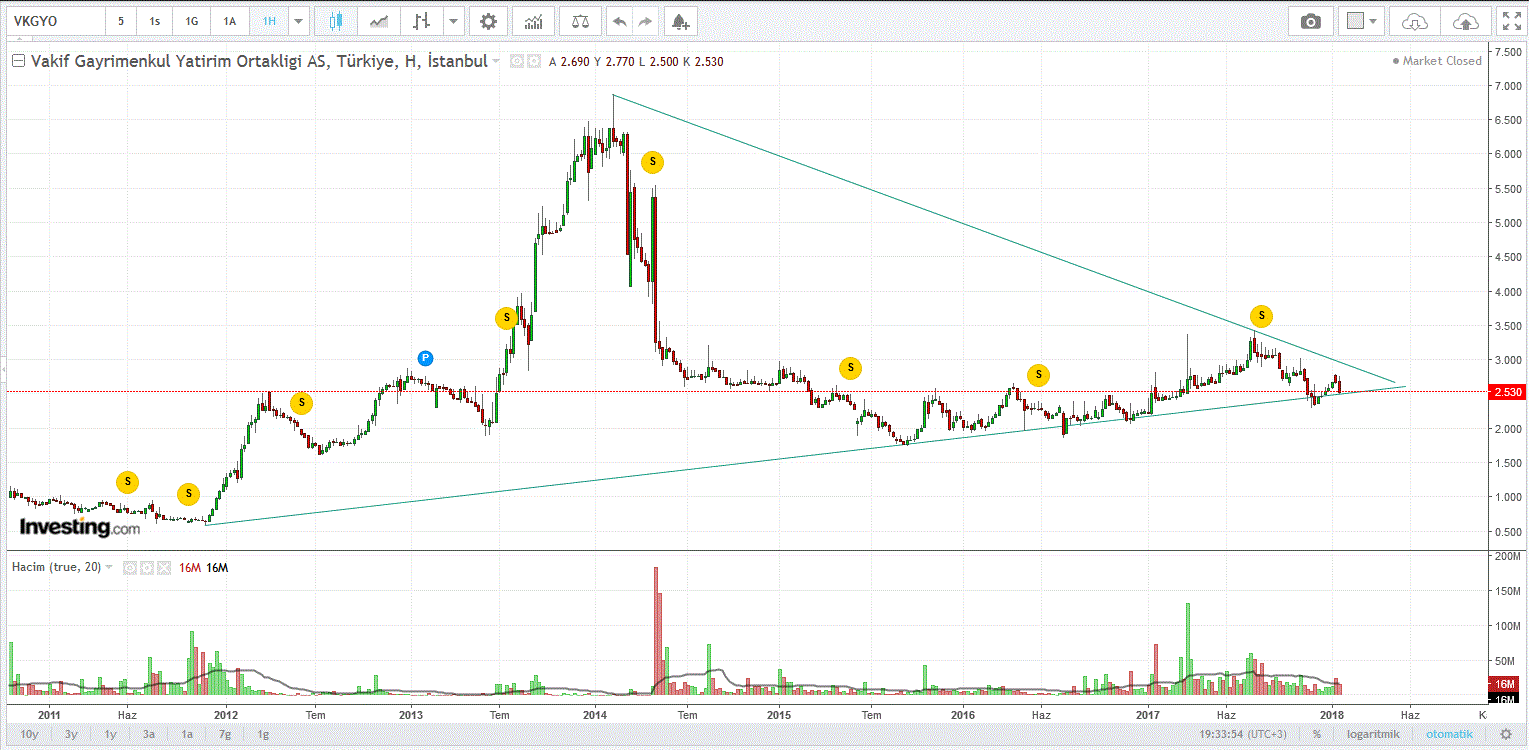Undo last chart action arrow
The width and height of the screenshot is (1529, 750).
click(x=620, y=21)
